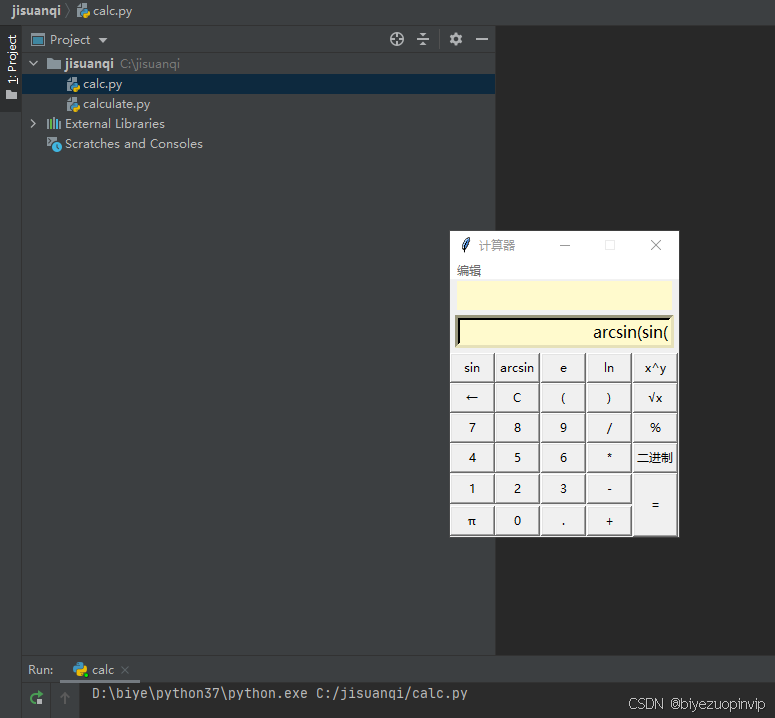
Task: Click the 2 digit button
Action: (x=517, y=489)
